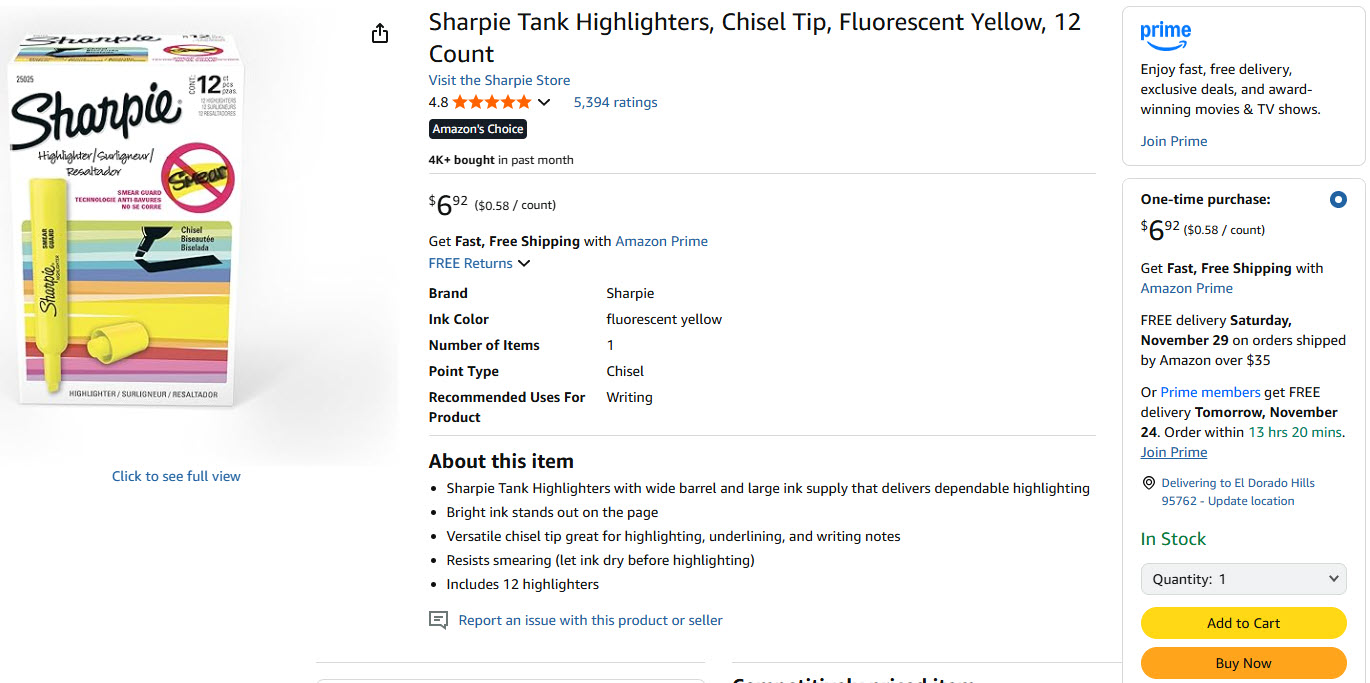Click the orange star rating icons
The image size is (1370, 683).
click(x=492, y=102)
